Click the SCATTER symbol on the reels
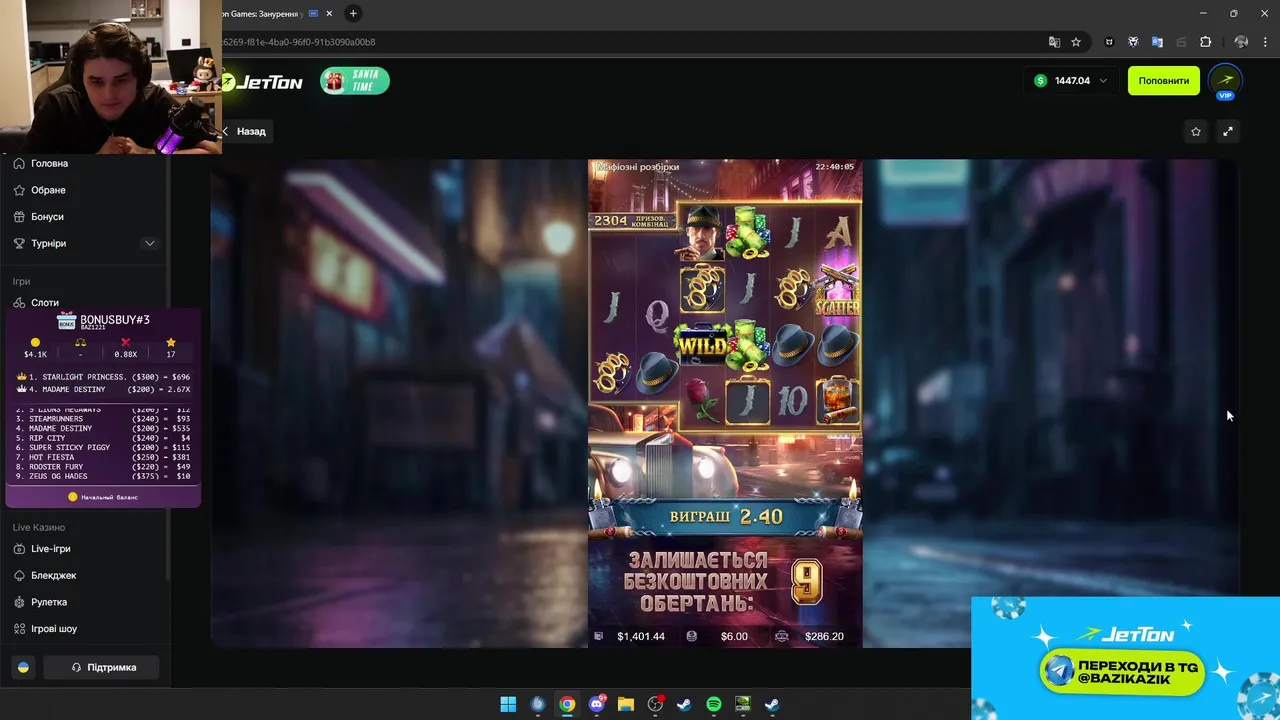Viewport: 1280px width, 720px height. coord(837,290)
